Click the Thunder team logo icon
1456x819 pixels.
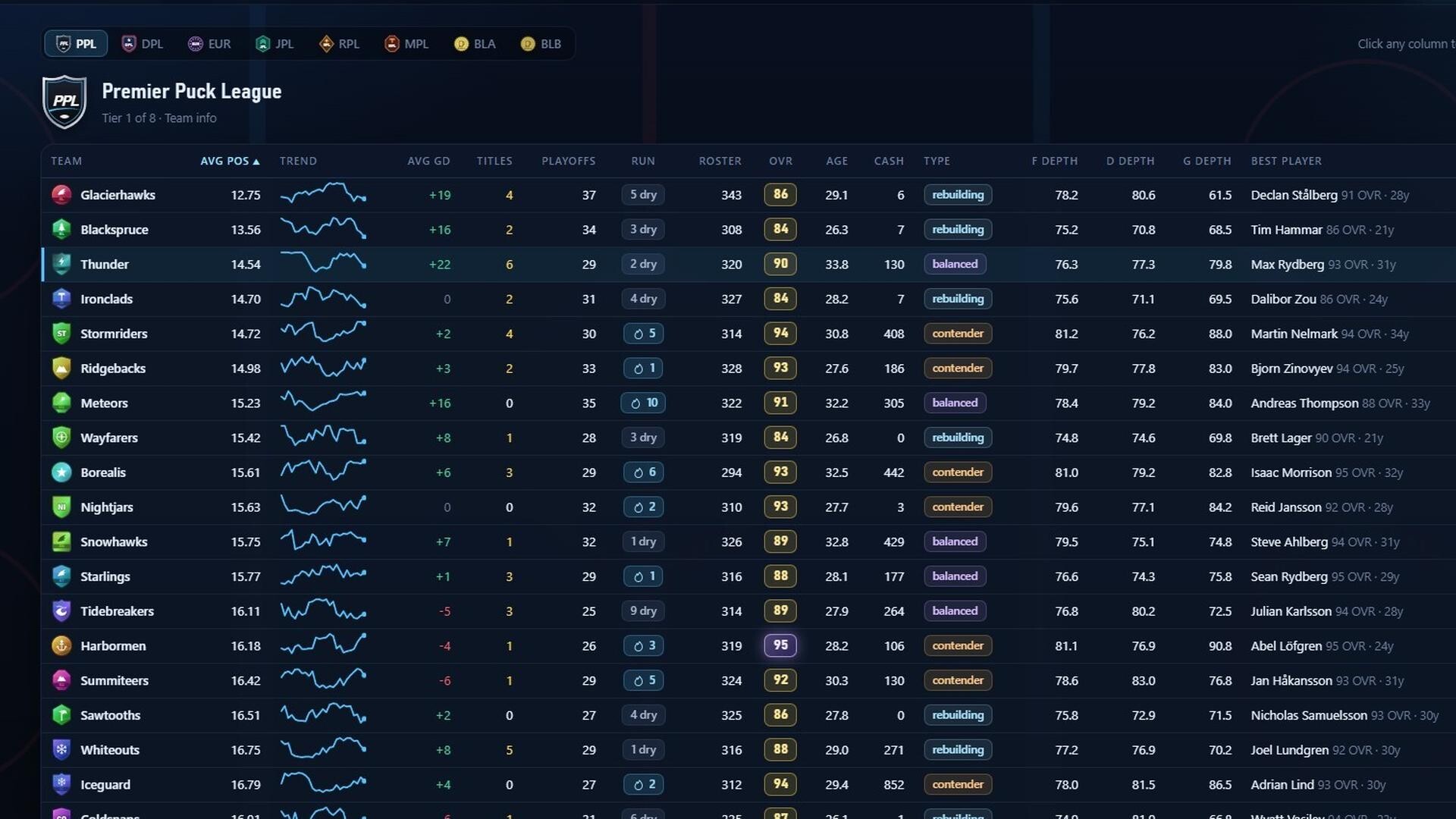click(61, 264)
